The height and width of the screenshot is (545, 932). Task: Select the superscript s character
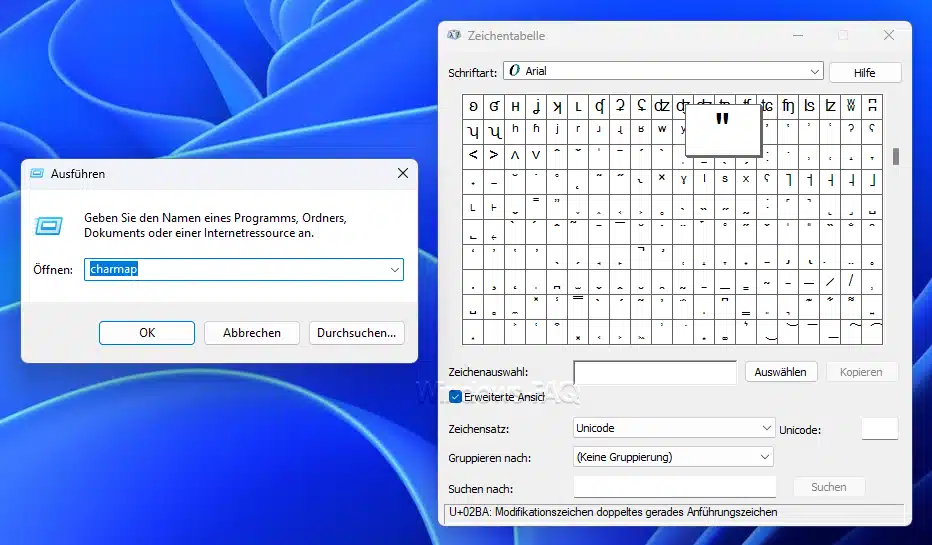725,182
